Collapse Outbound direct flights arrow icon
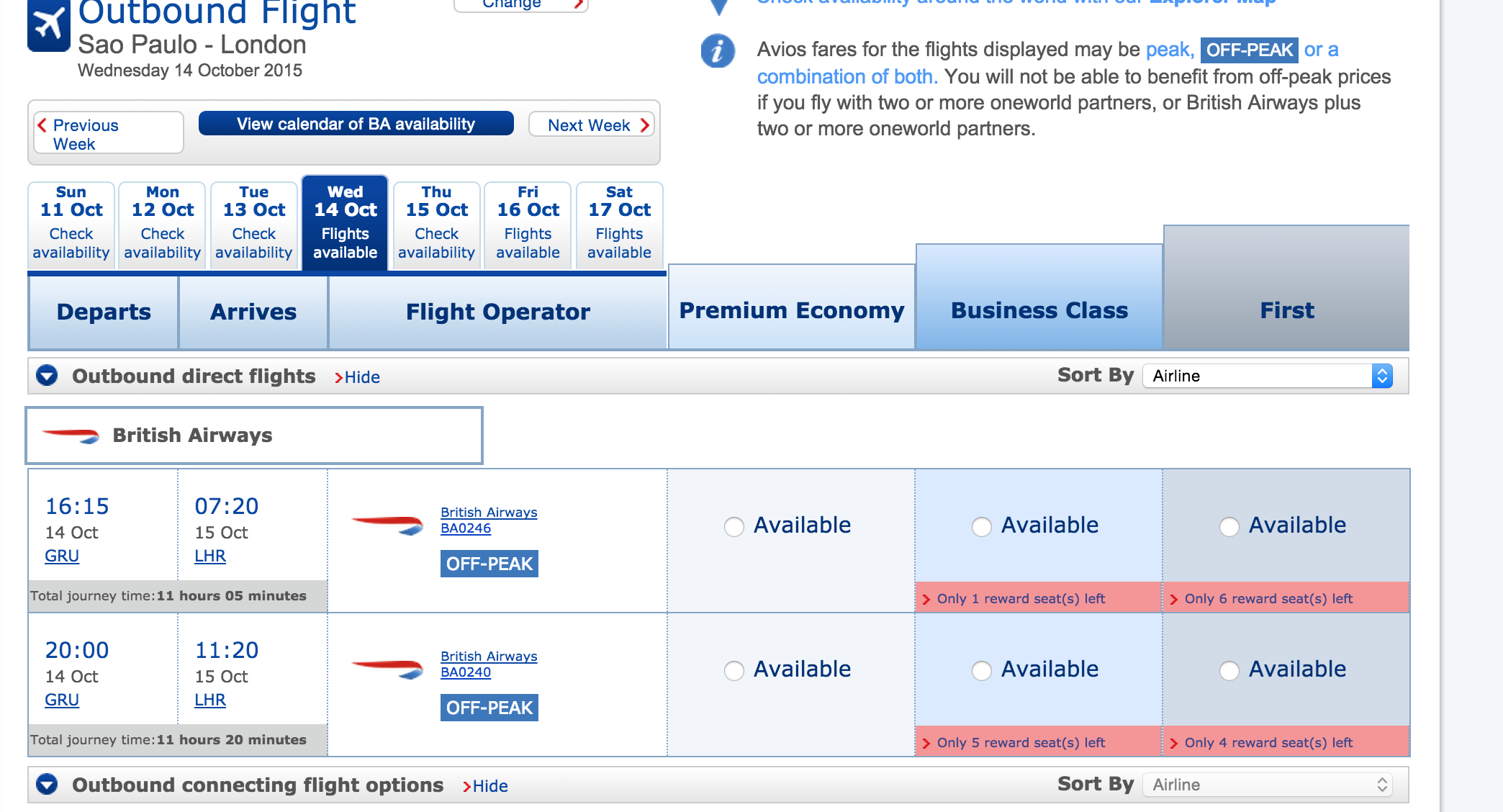 pyautogui.click(x=48, y=376)
